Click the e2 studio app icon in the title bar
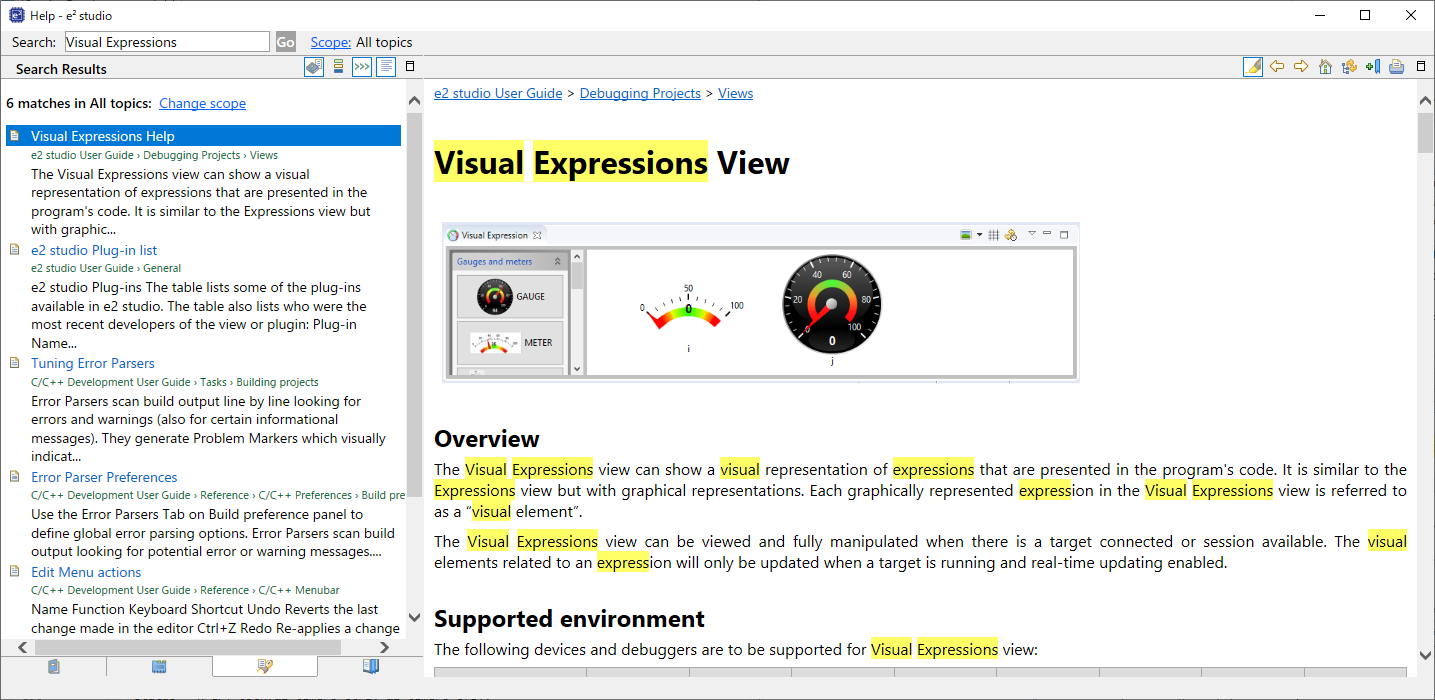This screenshot has height=700, width=1435. [16, 15]
